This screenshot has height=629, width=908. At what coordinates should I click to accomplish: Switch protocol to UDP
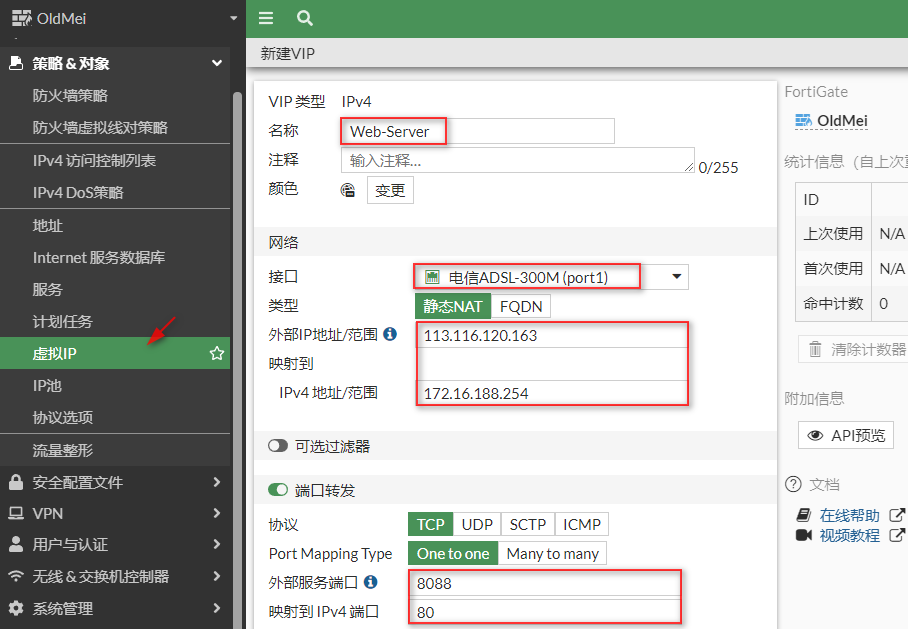click(477, 524)
